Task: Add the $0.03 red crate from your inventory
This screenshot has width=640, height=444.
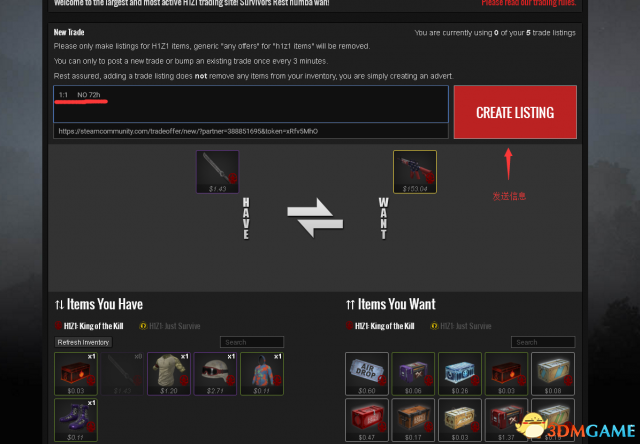Action: 76,374
